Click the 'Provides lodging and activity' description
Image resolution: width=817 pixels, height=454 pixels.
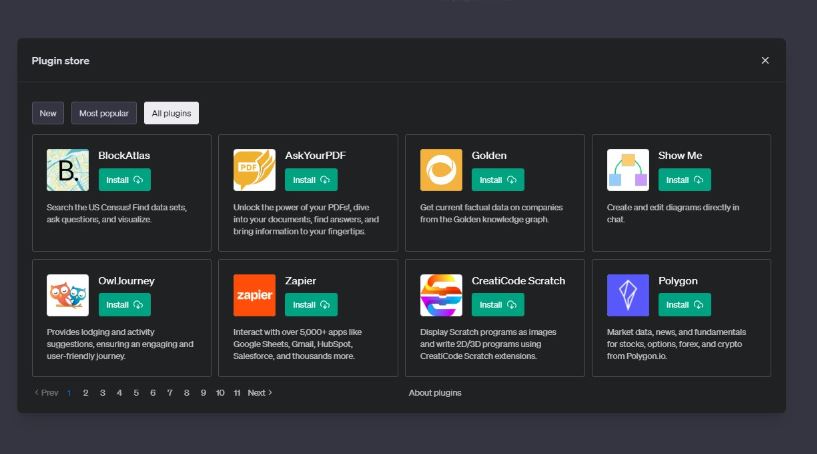[120, 344]
